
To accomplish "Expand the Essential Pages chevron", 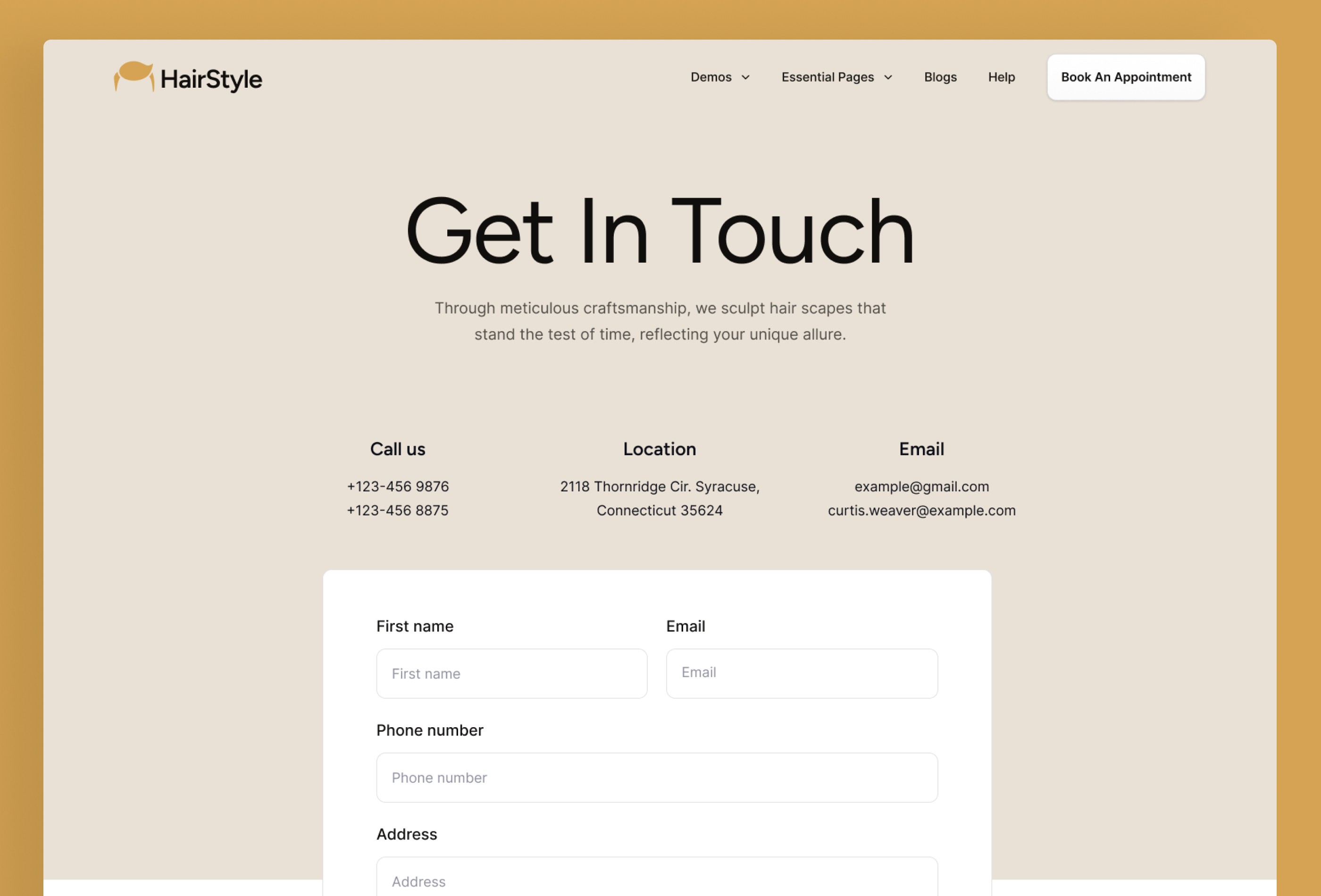I will (888, 77).
